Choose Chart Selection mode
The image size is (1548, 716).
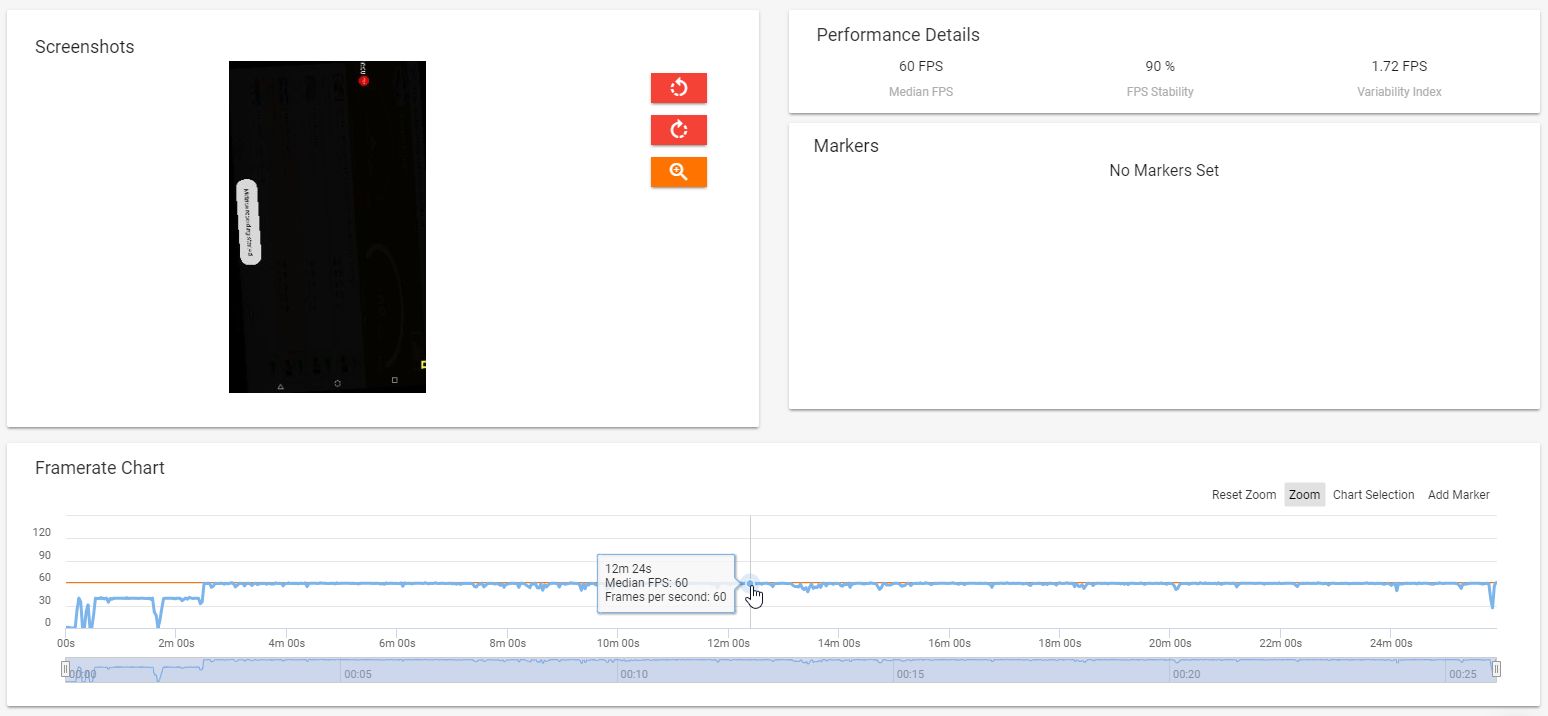[x=1373, y=495]
